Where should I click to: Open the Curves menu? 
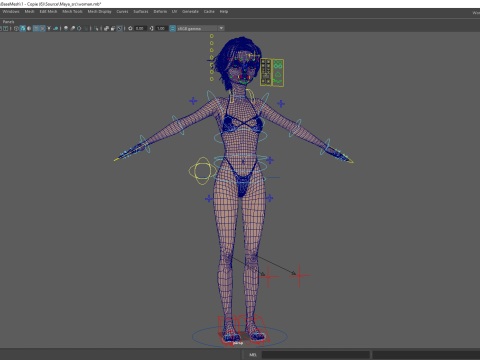pyautogui.click(x=122, y=12)
